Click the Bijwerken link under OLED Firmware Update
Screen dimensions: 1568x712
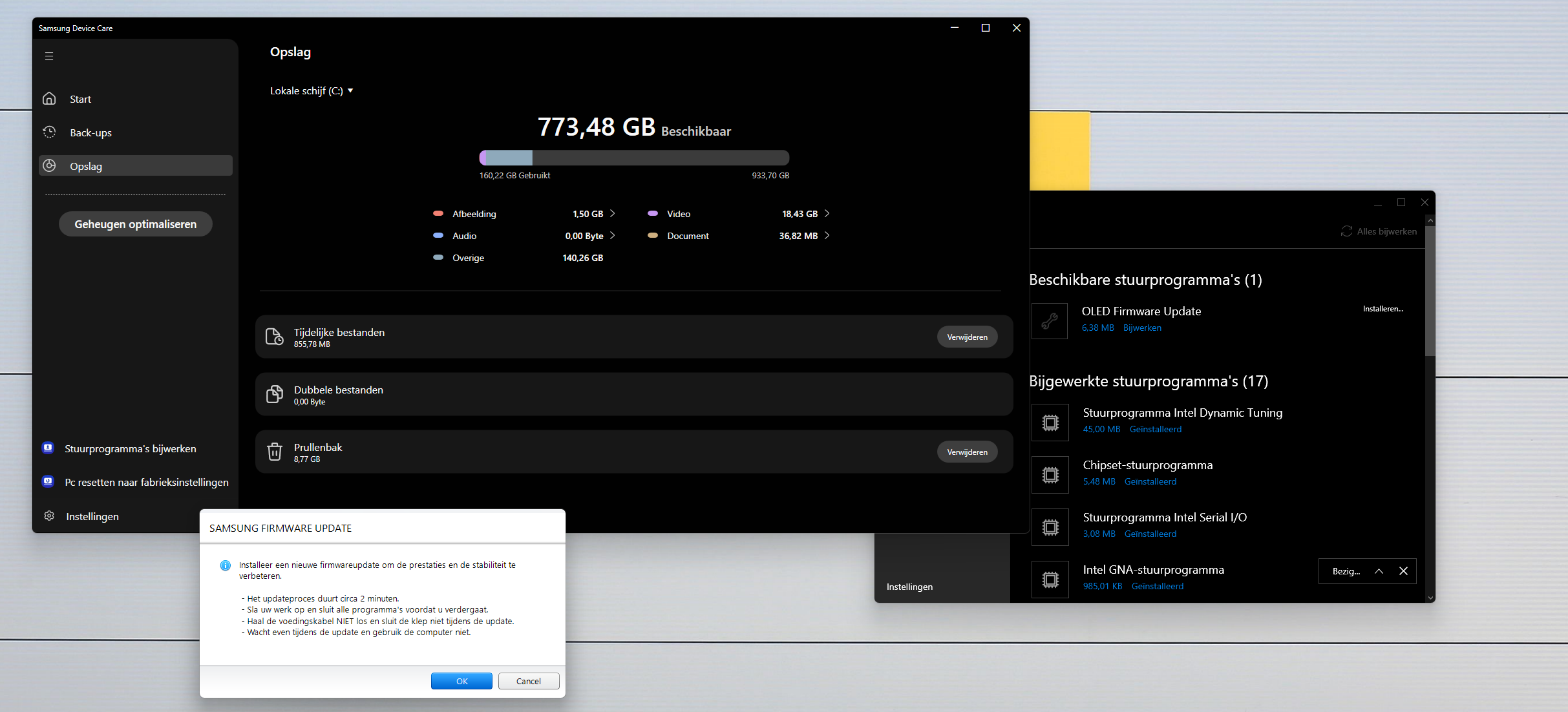(x=1142, y=328)
